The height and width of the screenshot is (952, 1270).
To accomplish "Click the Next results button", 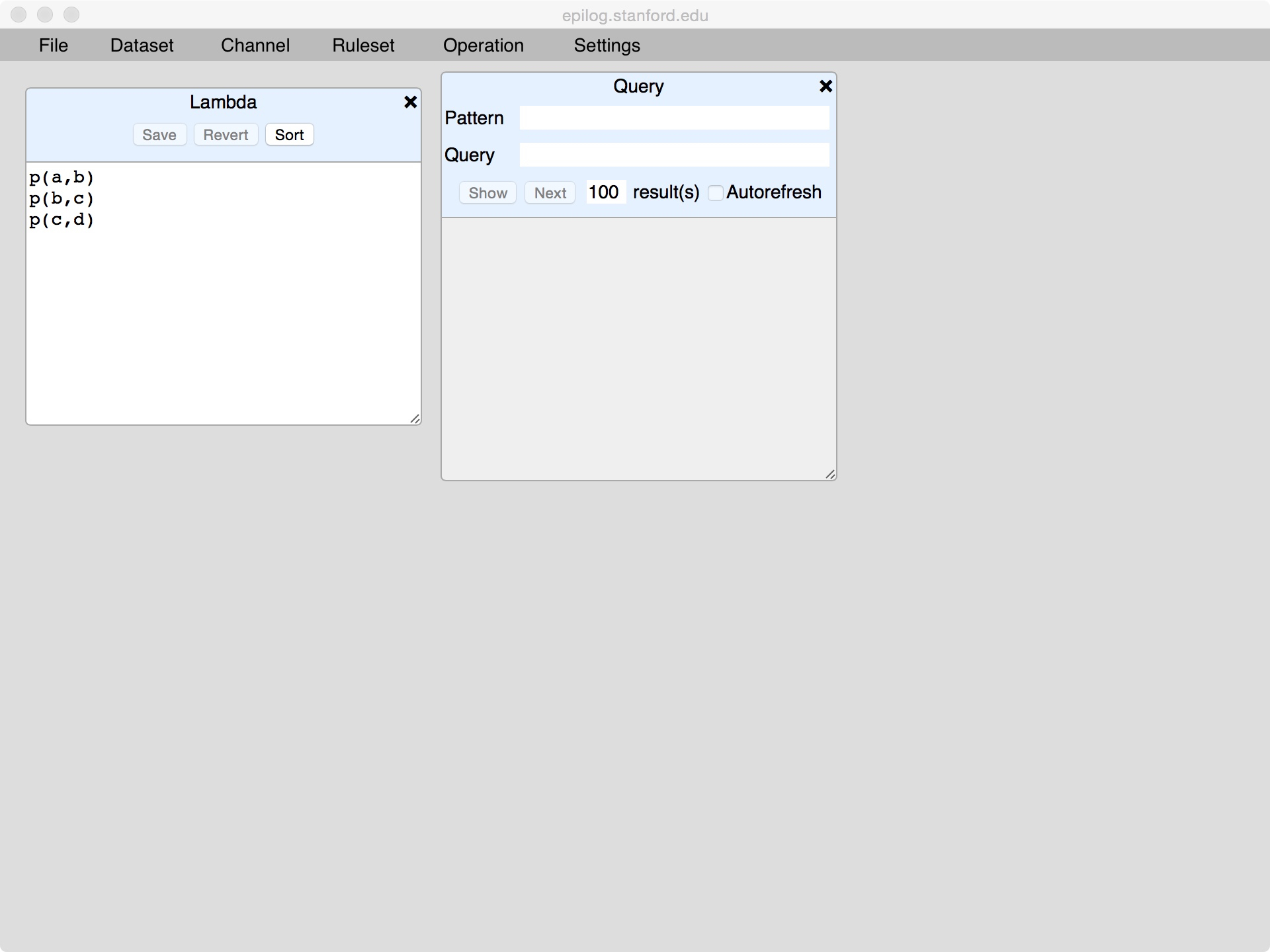I will point(550,193).
